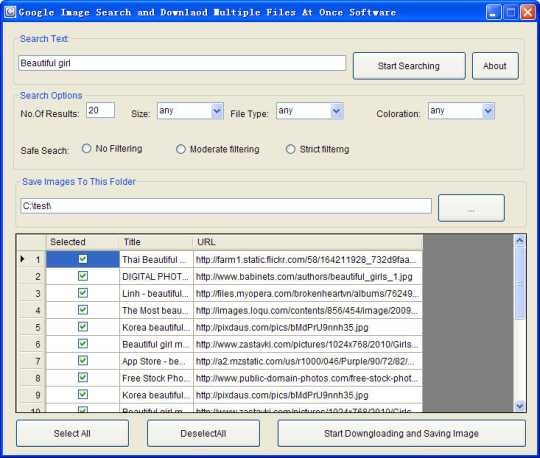Click the images.loqu.com URL cell
Screen dimensions: 540x458
click(x=308, y=310)
